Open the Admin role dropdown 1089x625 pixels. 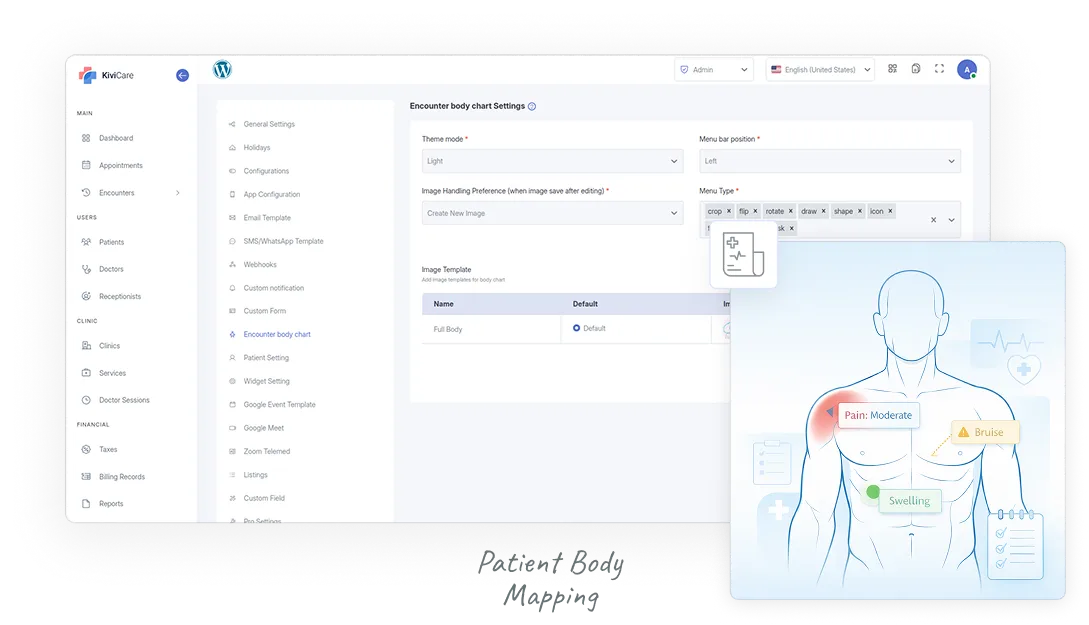714,70
